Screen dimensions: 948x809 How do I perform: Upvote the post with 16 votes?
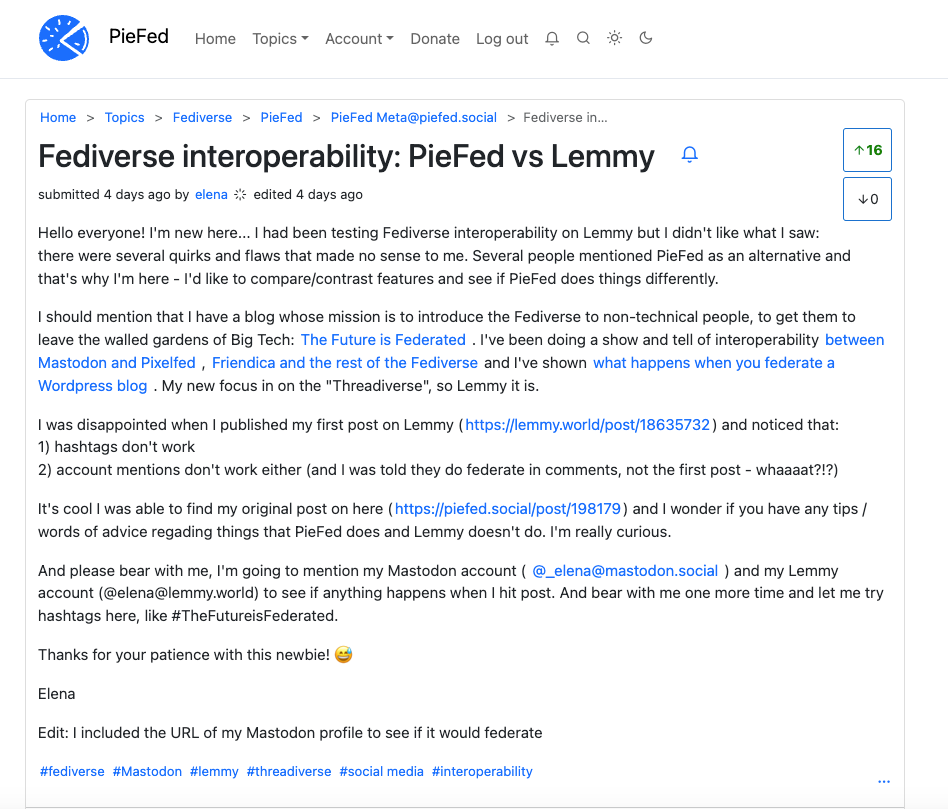click(867, 150)
